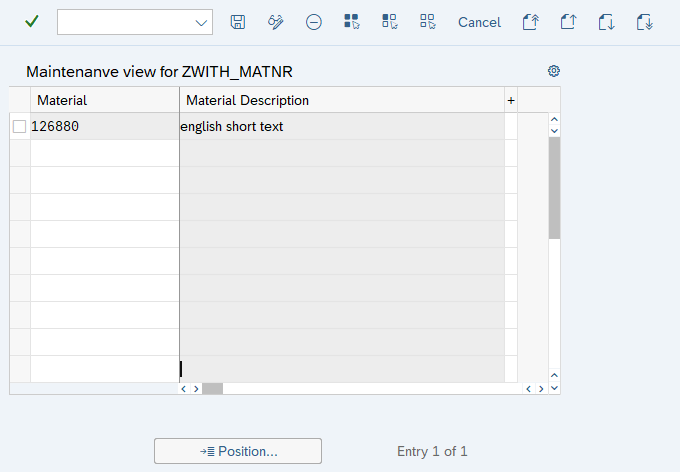Go to next page icon
This screenshot has height=472, width=680.
[607, 22]
